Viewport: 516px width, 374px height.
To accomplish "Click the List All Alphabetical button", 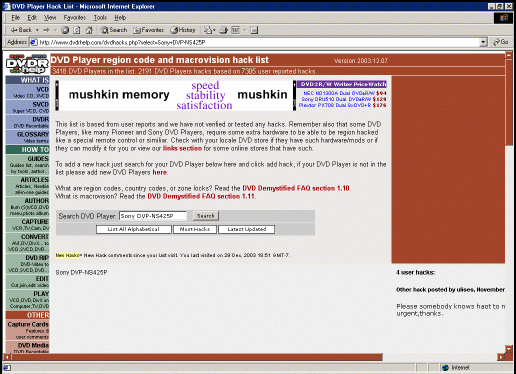I will 134,229.
